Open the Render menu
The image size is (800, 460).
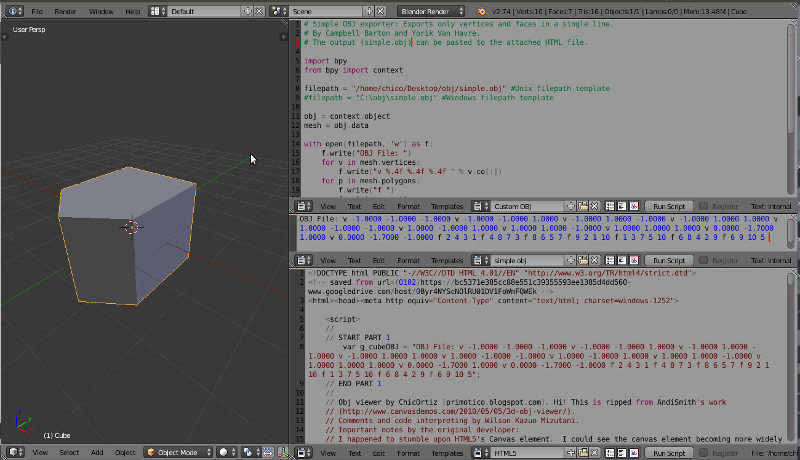pos(65,11)
